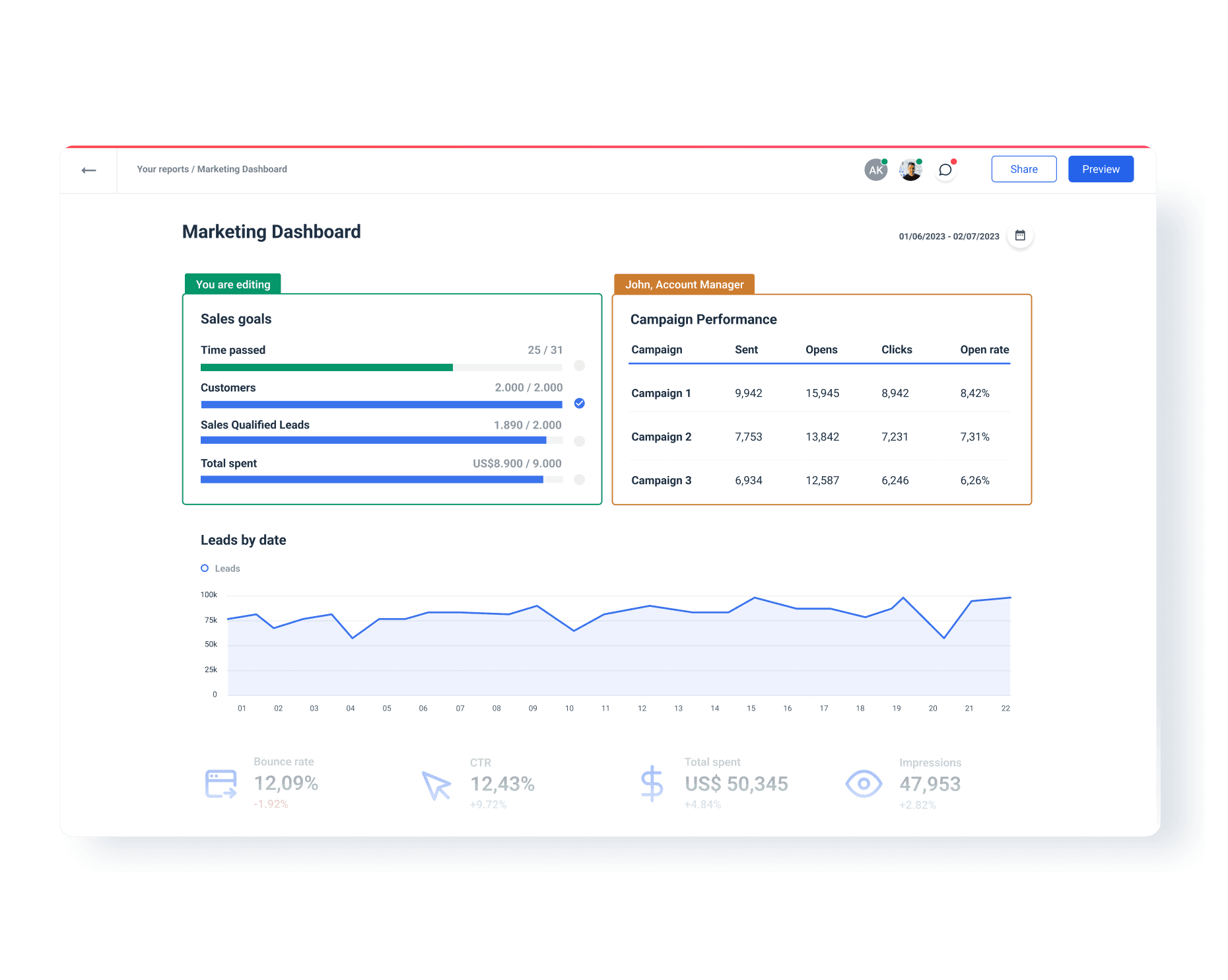Image resolution: width=1228 pixels, height=980 pixels.
Task: Click the dollar icon beside Total spent metric
Action: (652, 783)
